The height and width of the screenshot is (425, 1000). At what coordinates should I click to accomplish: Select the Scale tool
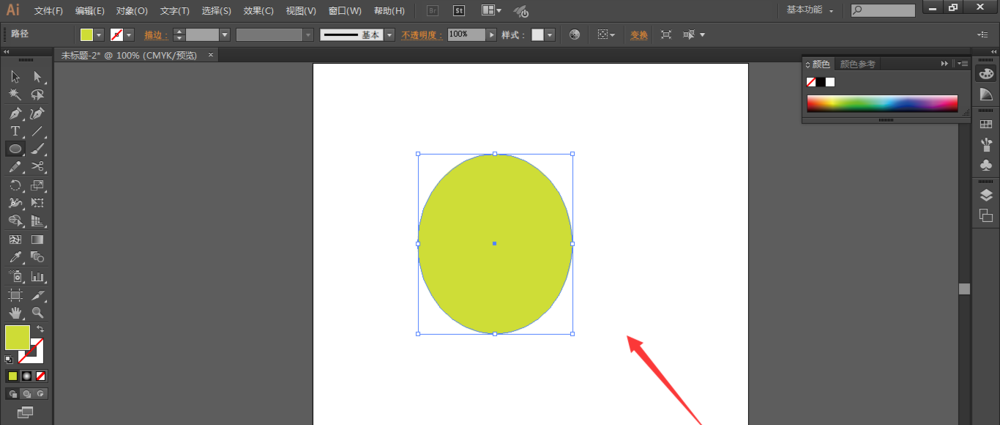pos(38,186)
